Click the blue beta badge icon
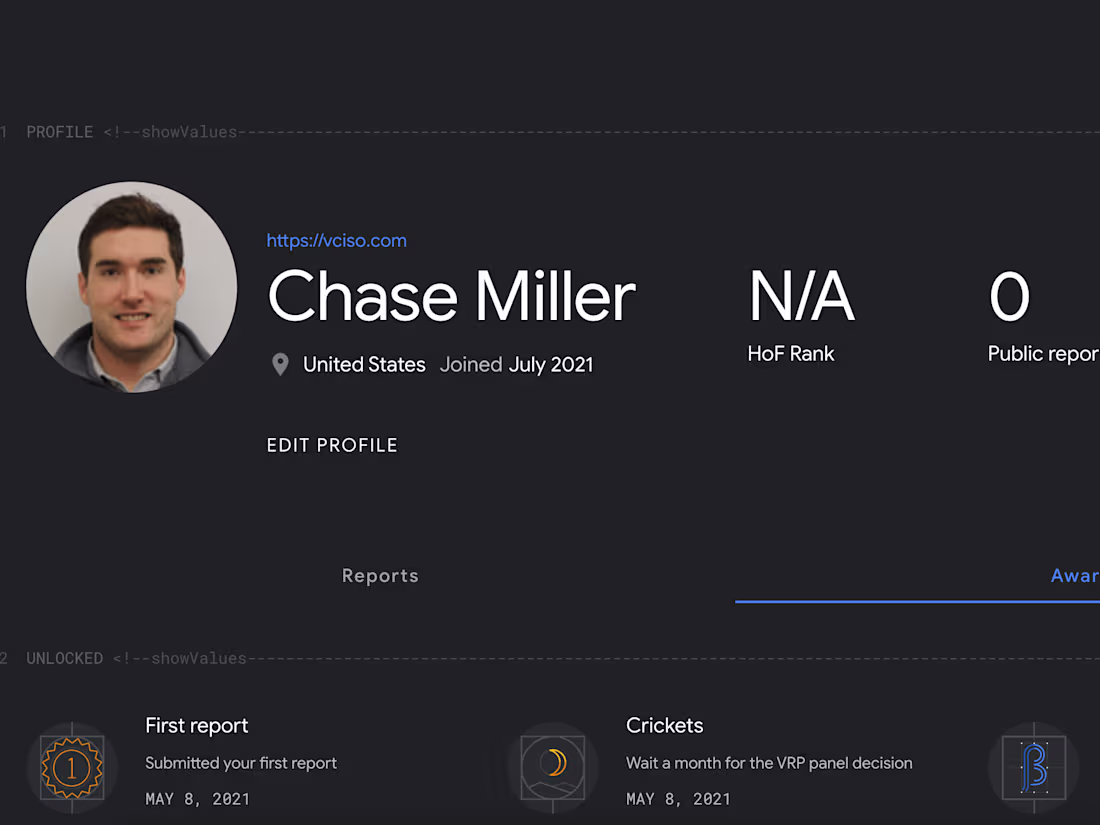 (1032, 766)
